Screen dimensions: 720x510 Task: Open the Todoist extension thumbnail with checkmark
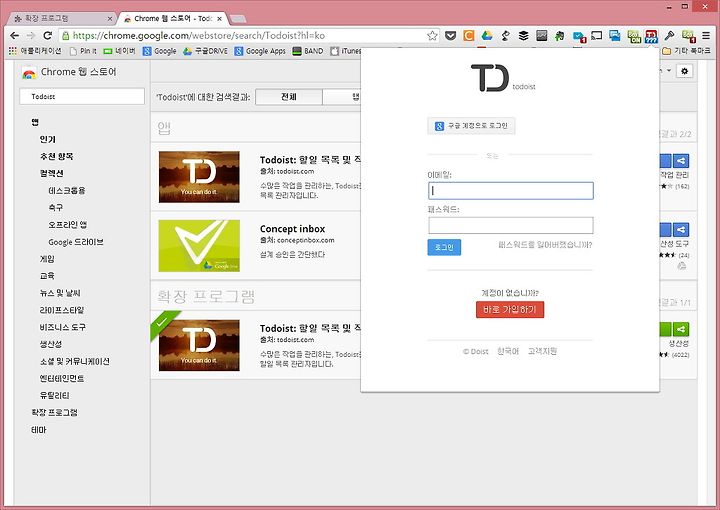(199, 345)
